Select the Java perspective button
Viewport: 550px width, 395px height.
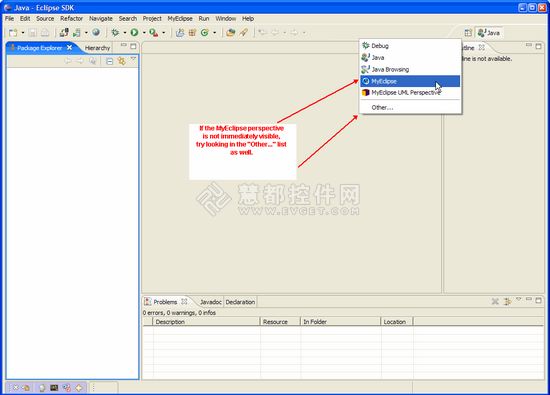tap(489, 33)
